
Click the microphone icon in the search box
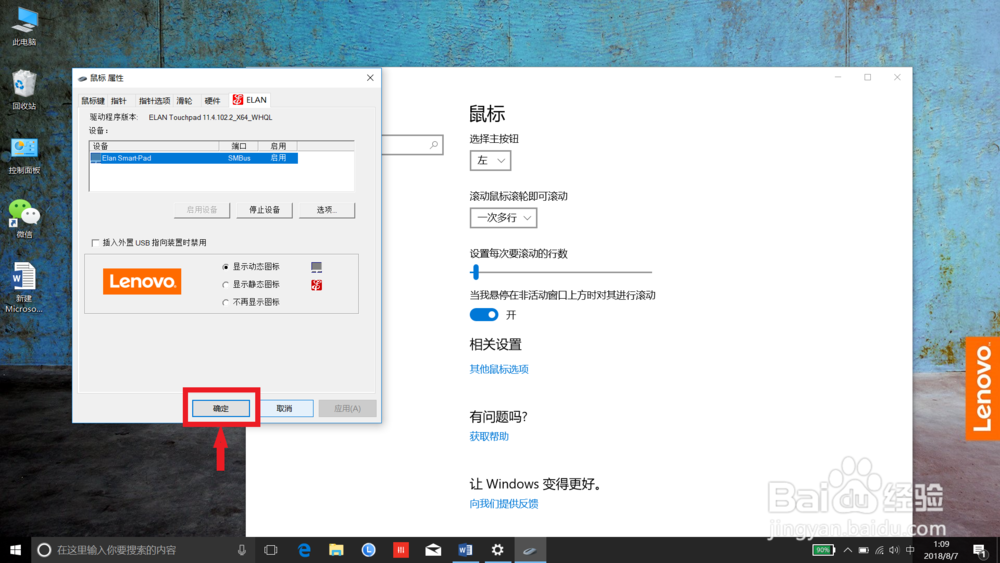(x=242, y=550)
